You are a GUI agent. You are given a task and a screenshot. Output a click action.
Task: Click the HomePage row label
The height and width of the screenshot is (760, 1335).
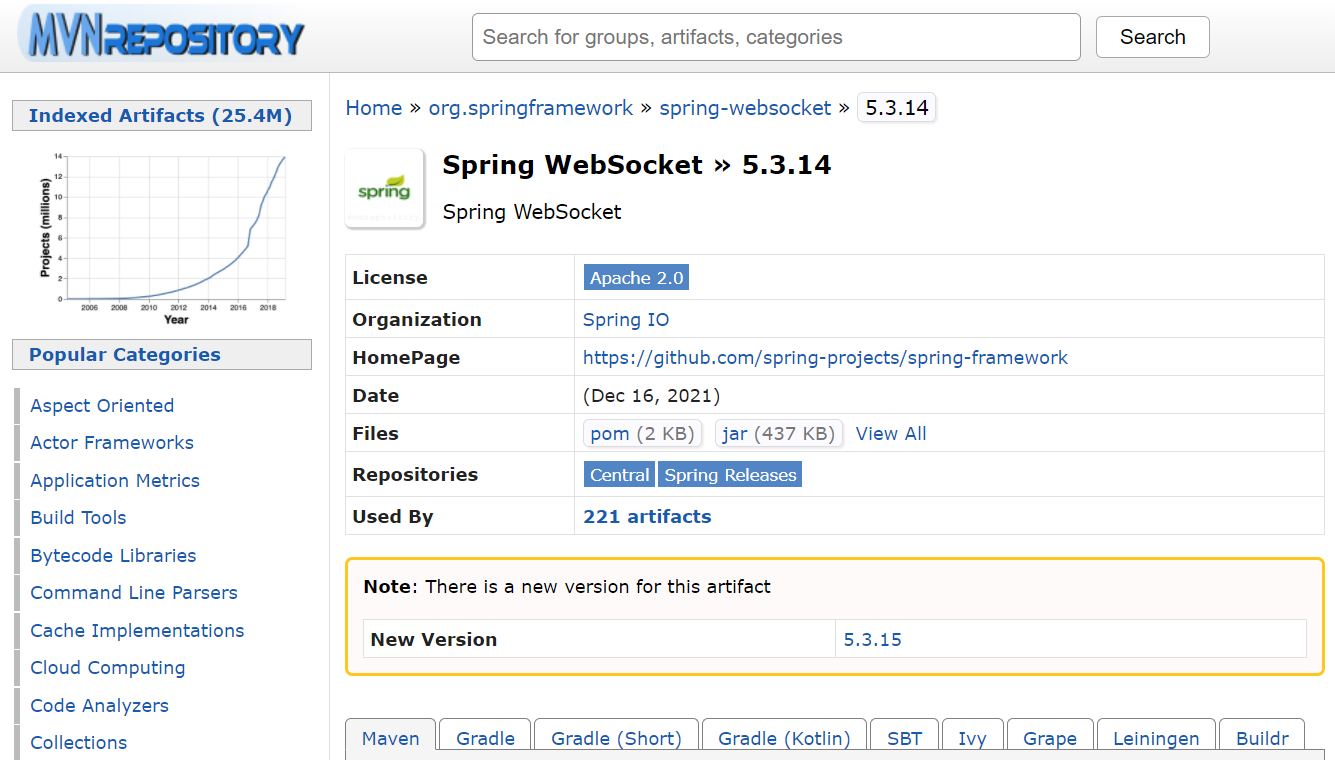(x=406, y=358)
